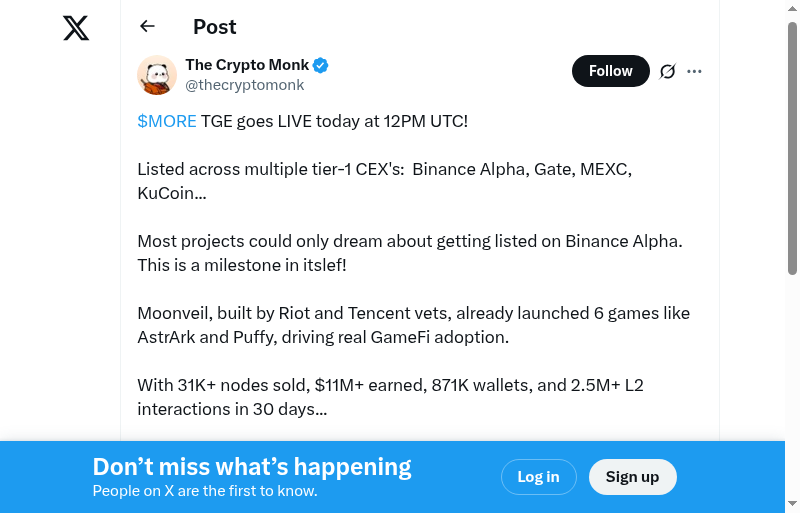The width and height of the screenshot is (800, 513).
Task: Open the $MORE cashtag link
Action: (x=167, y=121)
